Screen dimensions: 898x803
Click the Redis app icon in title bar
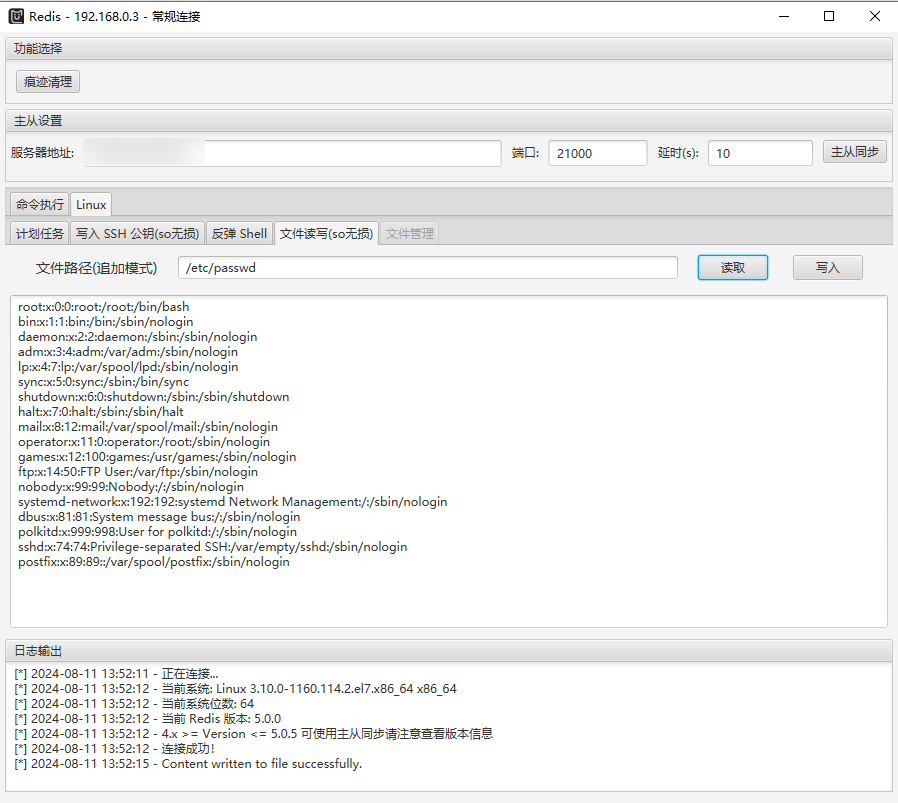16,16
